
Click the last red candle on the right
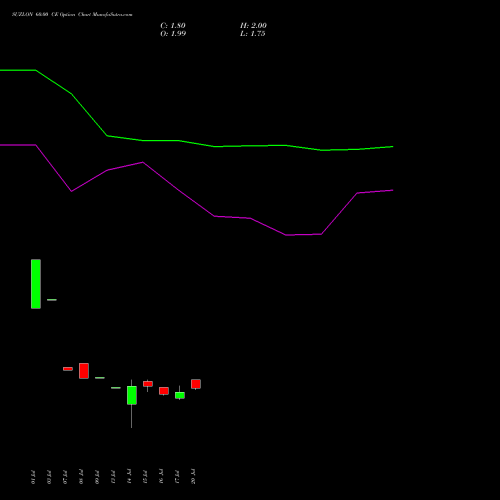point(196,384)
